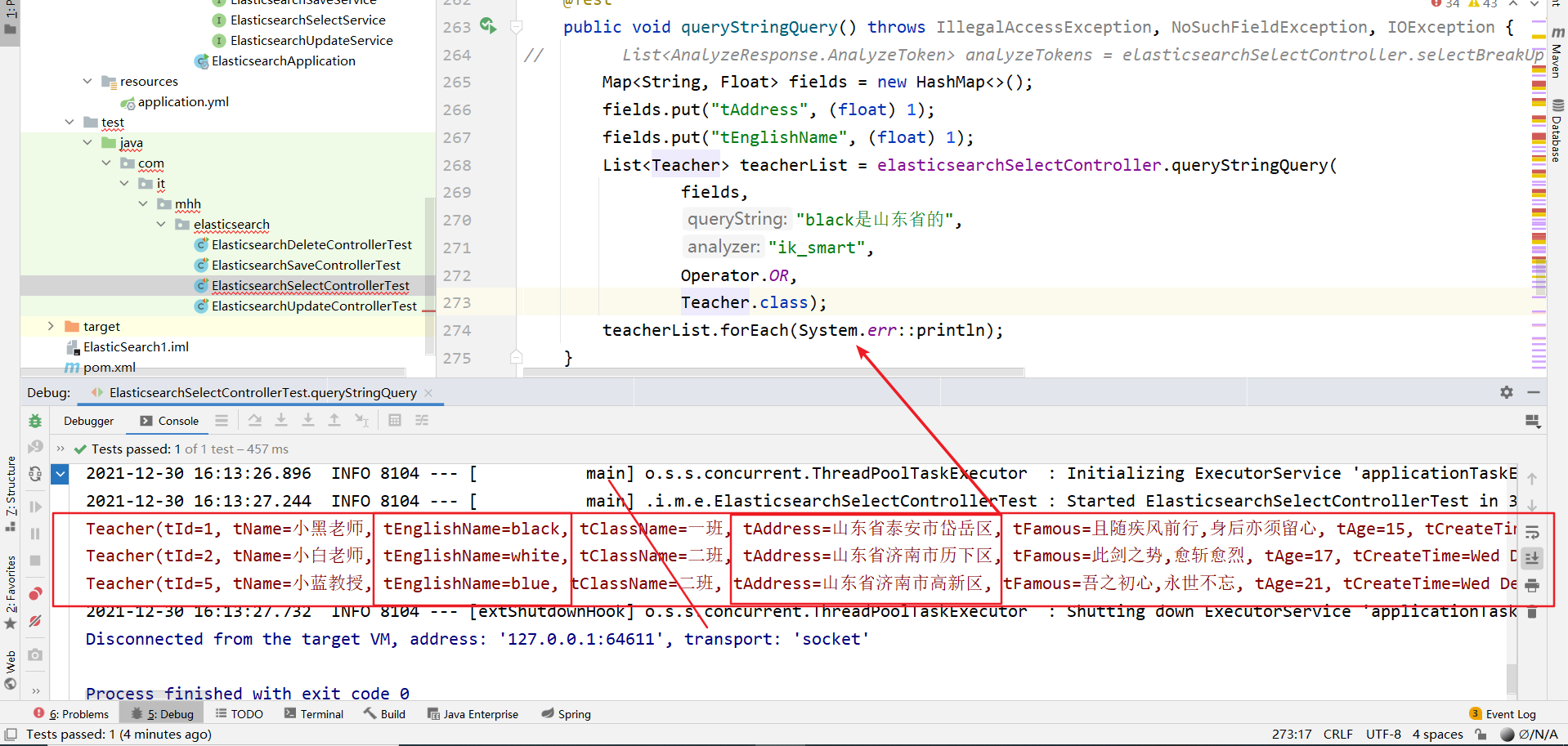This screenshot has width=1568, height=746.
Task: Click the Step Over icon
Action: [x=255, y=420]
